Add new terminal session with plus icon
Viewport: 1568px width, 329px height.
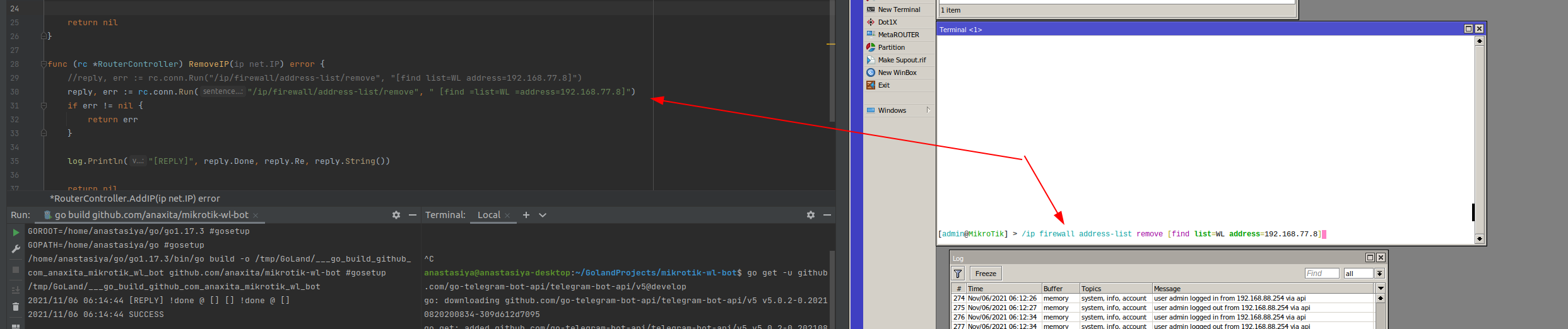pyautogui.click(x=526, y=215)
